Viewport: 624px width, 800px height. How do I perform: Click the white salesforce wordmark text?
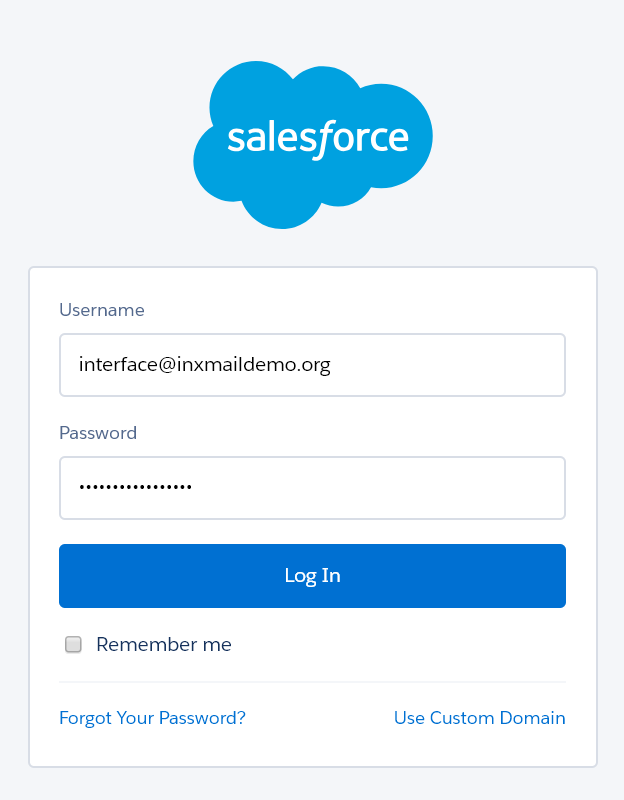click(x=318, y=139)
